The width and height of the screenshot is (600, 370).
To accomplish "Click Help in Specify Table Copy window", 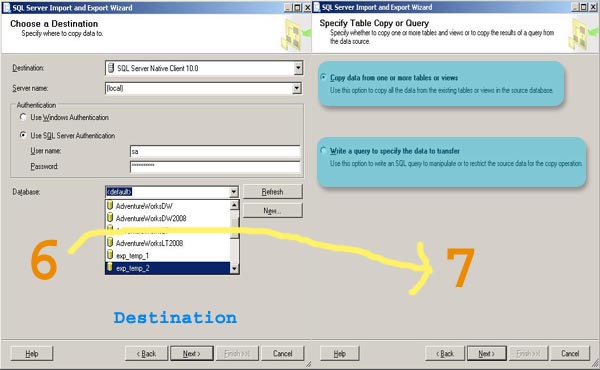I will click(340, 354).
